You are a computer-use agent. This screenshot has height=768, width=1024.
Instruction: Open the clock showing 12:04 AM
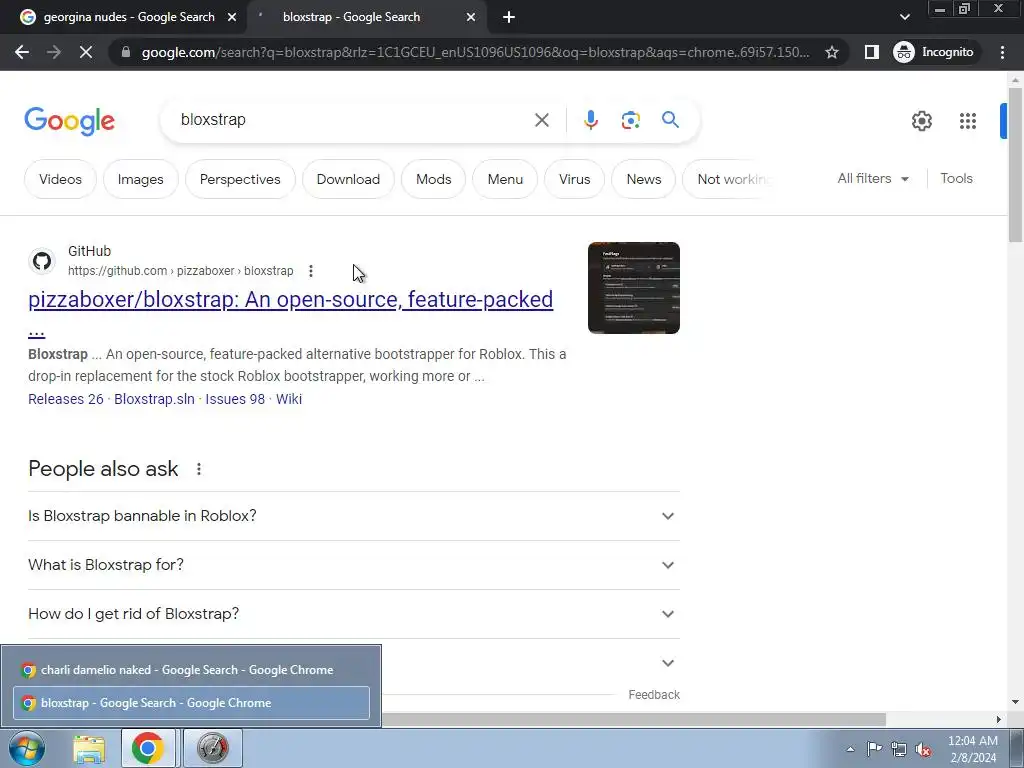(972, 749)
